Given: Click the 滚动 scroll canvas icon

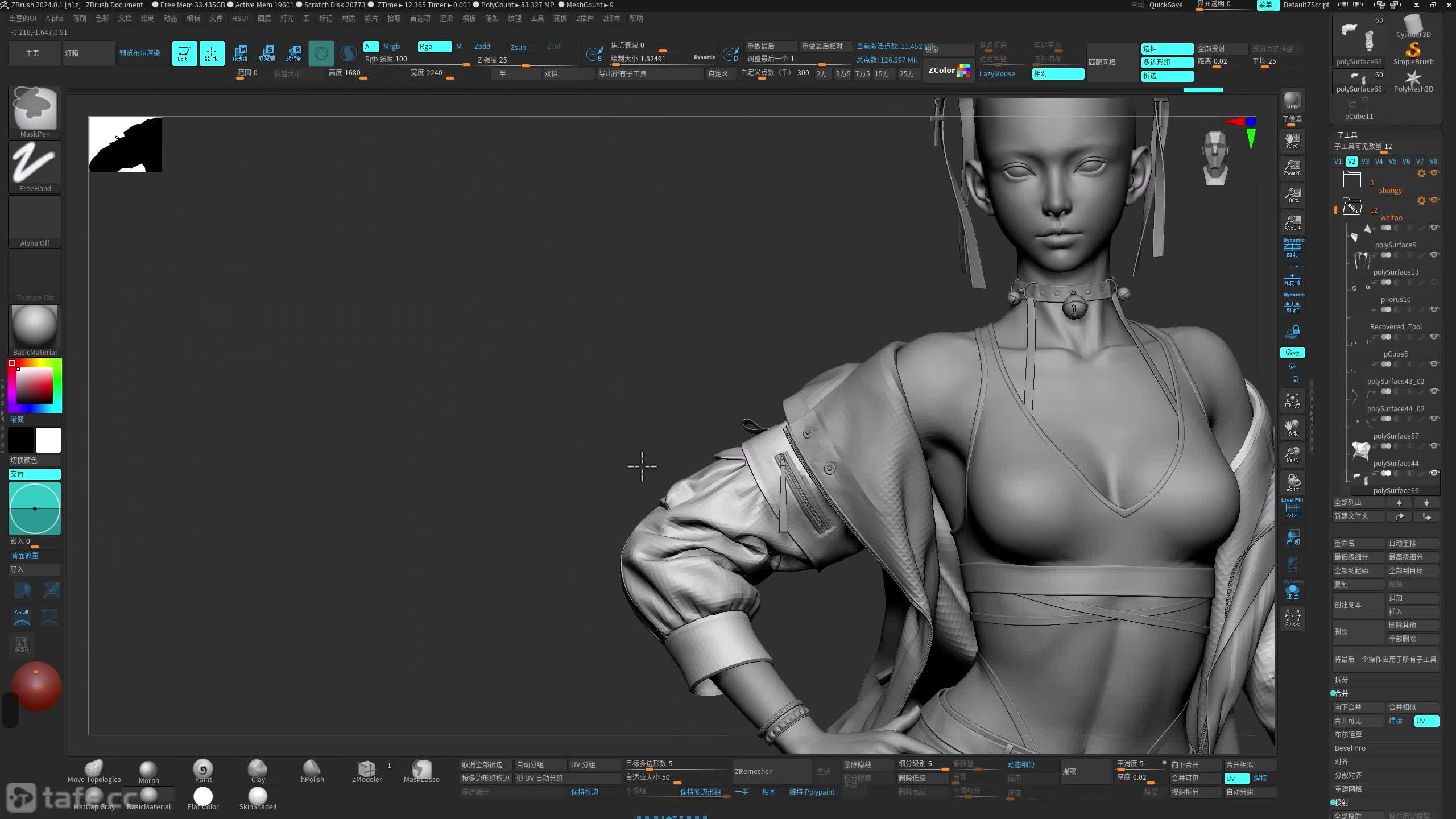Looking at the screenshot, I should pyautogui.click(x=1292, y=141).
